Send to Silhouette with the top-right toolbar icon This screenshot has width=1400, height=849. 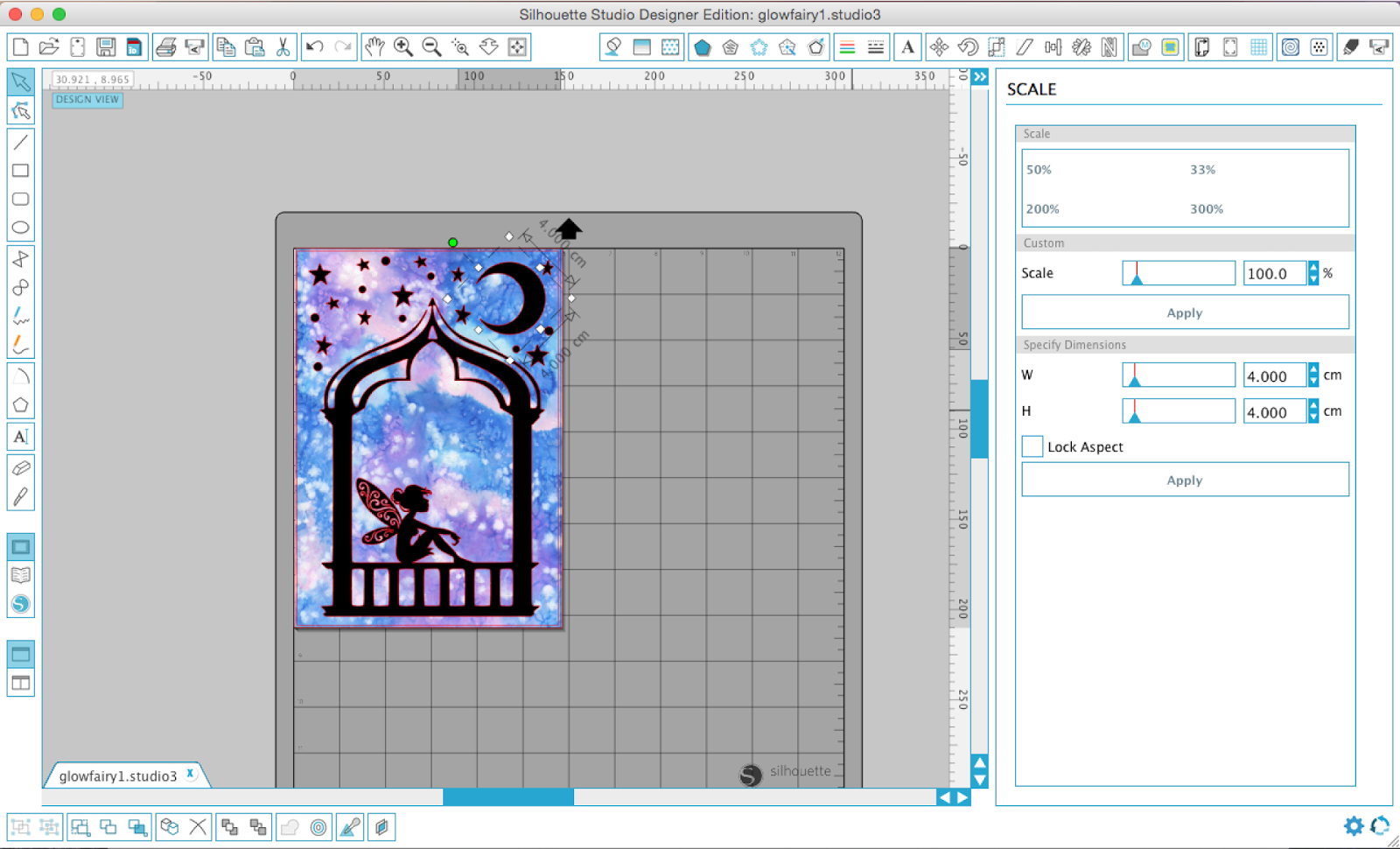coord(1380,47)
